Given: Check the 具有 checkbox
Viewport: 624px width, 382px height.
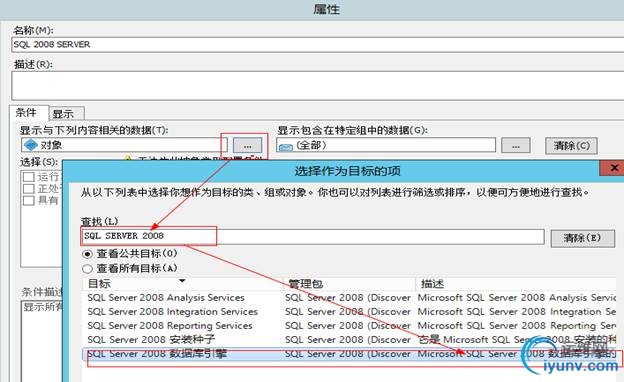Looking at the screenshot, I should point(29,200).
